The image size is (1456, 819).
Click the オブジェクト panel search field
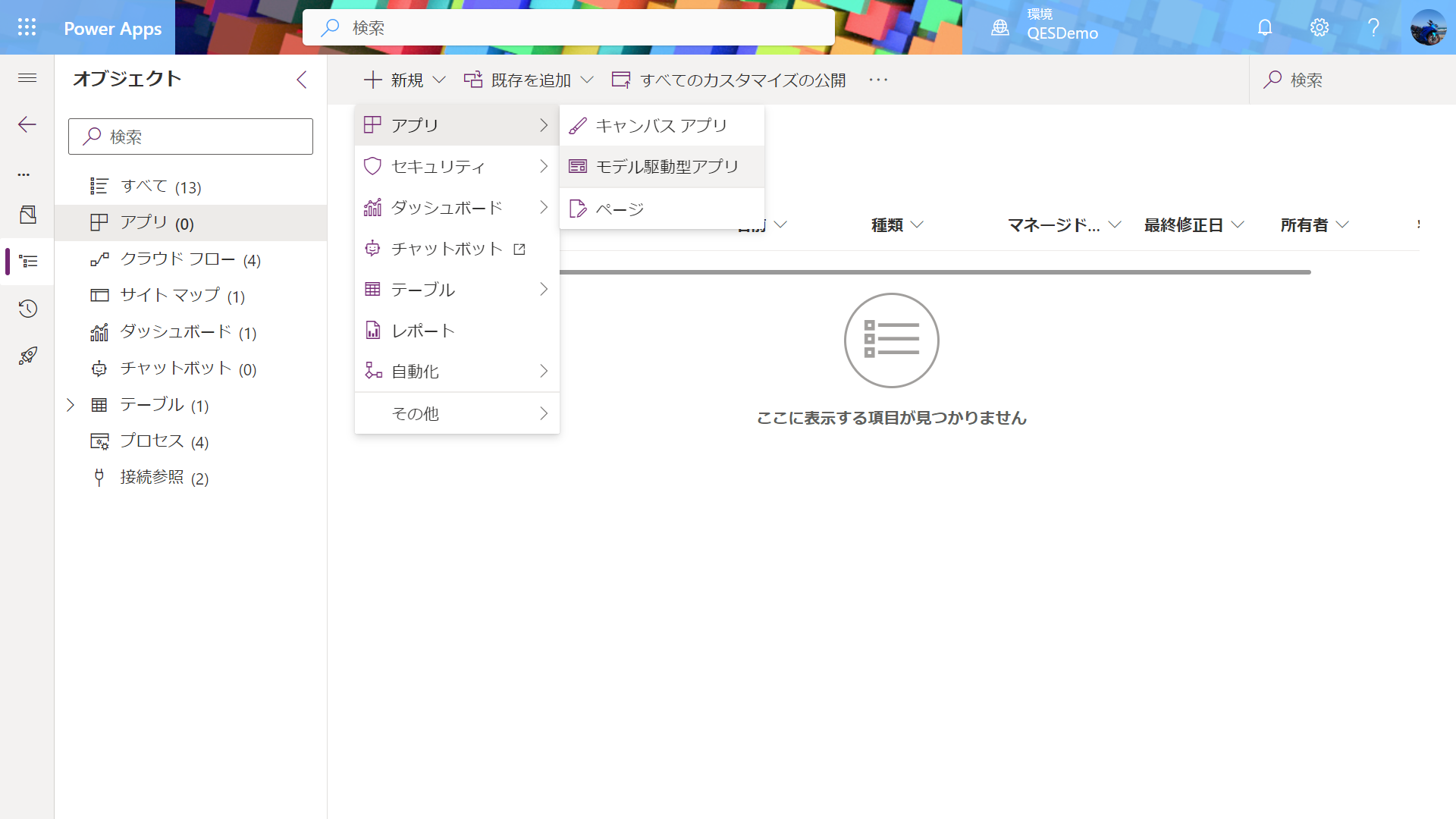[x=191, y=136]
